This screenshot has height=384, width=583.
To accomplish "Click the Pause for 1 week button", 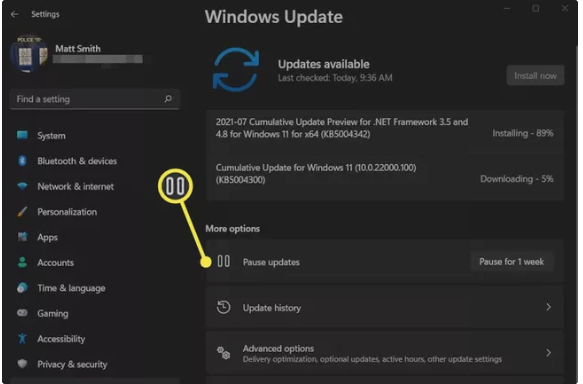I will tap(511, 262).
